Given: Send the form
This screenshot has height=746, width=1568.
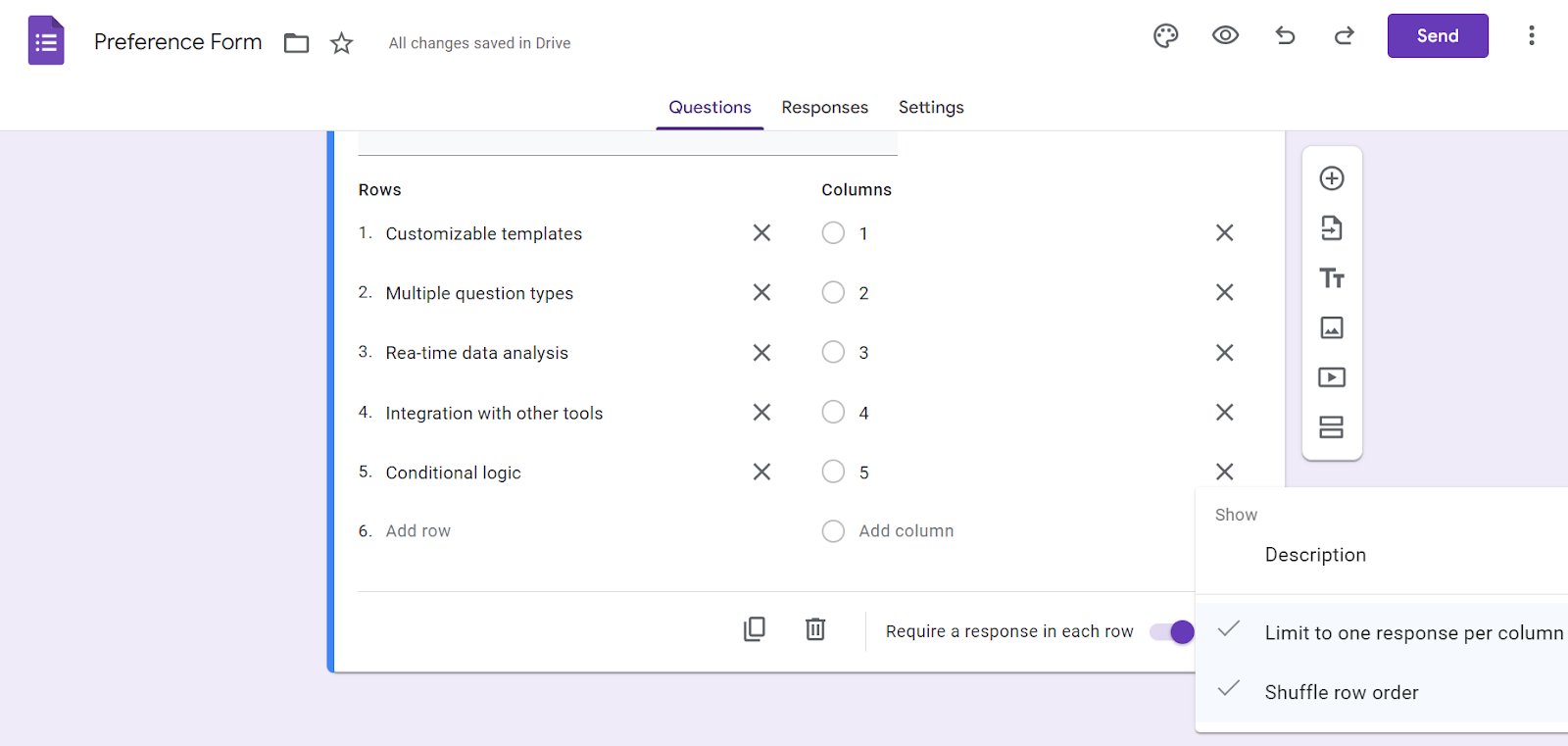Looking at the screenshot, I should tap(1438, 36).
